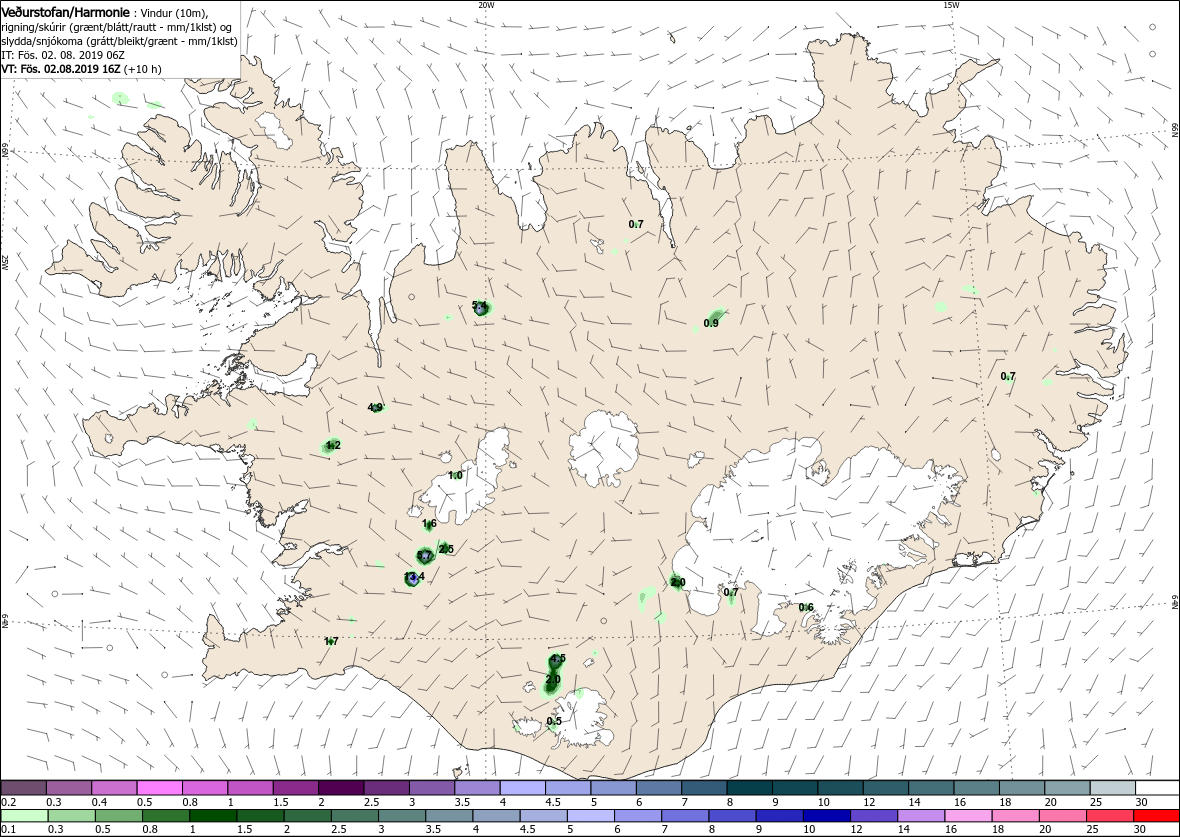Image resolution: width=1180 pixels, height=837 pixels.
Task: Select the 1.7 precipitation value
Action: point(331,641)
